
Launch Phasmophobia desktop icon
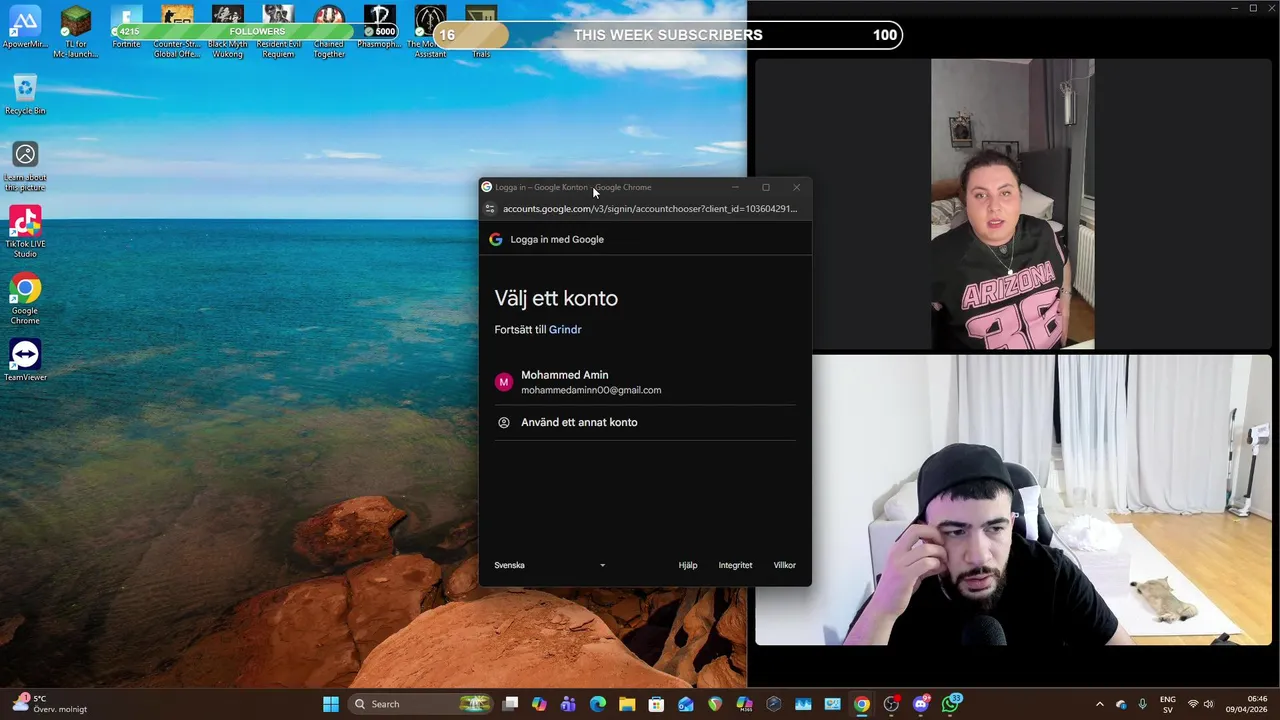[x=379, y=28]
